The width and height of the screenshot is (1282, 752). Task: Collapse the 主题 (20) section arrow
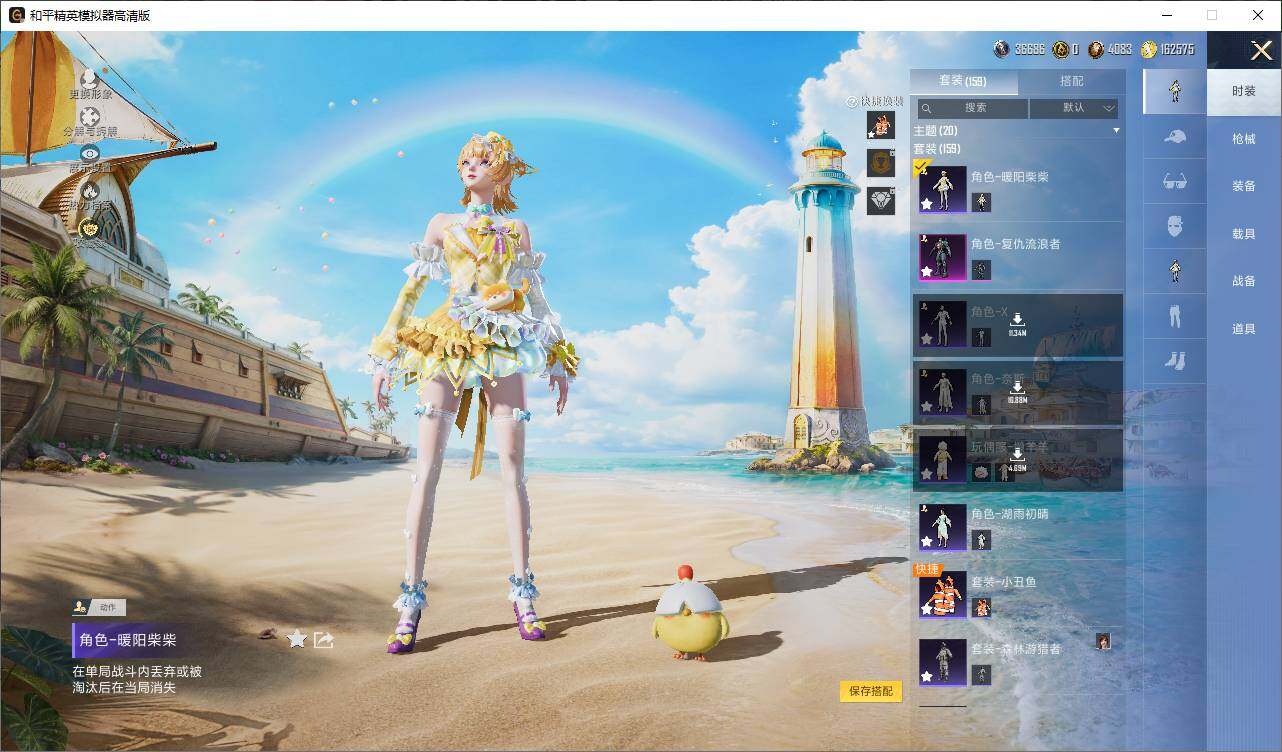point(1116,131)
